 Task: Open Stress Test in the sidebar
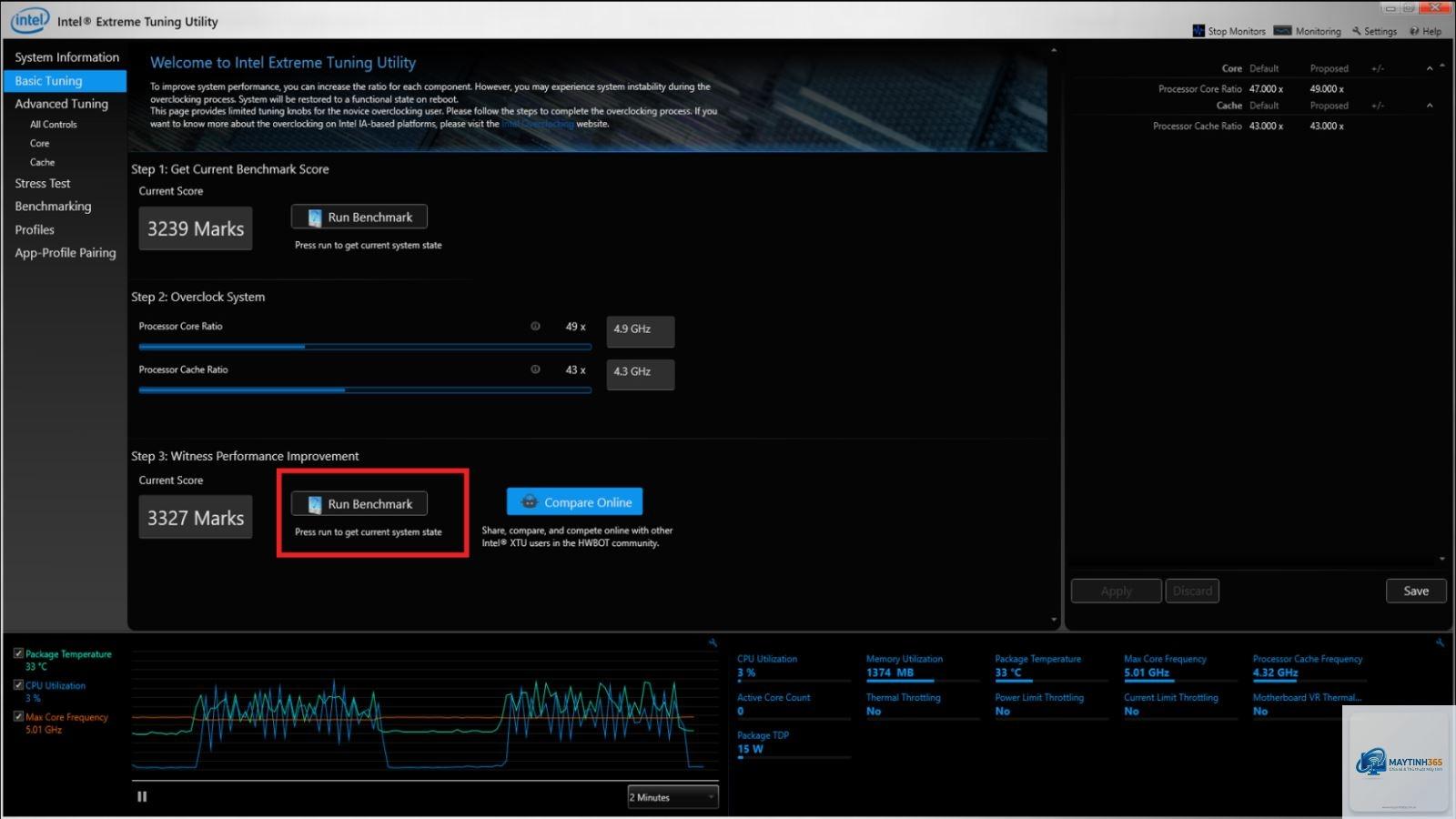click(42, 184)
